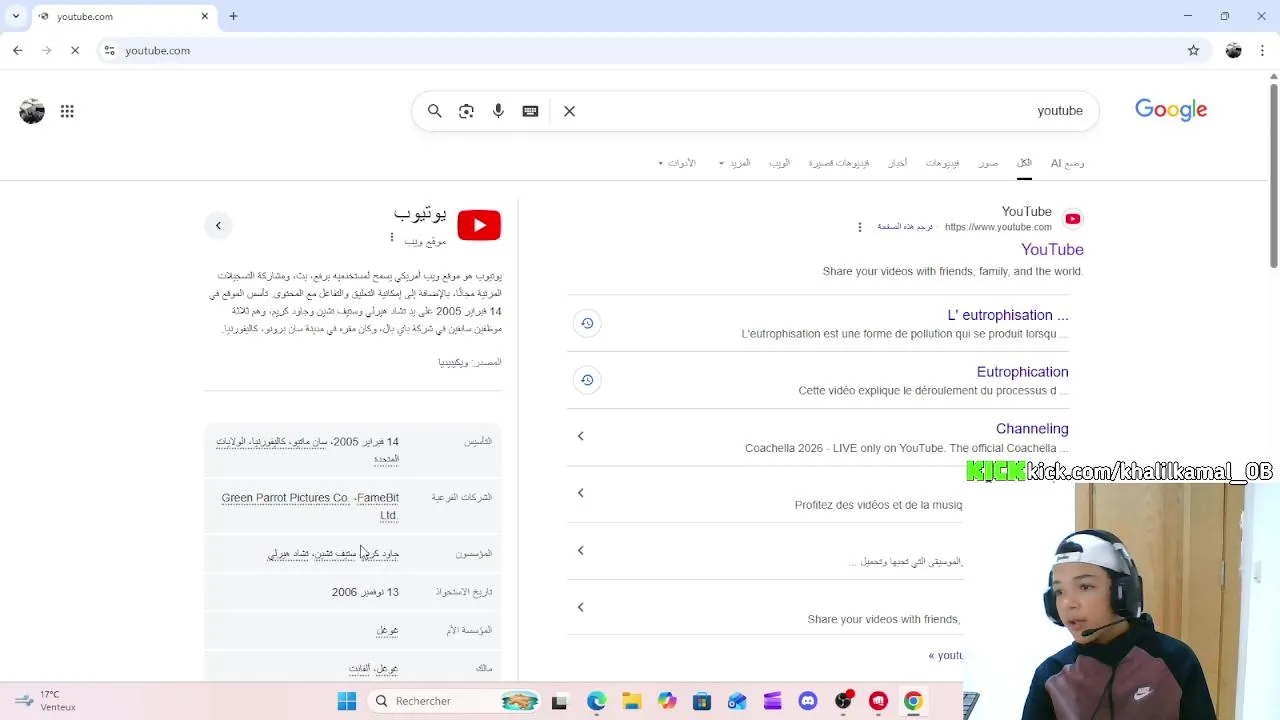Viewport: 1280px width, 720px height.
Task: Open the weather widget showing 17°C
Action: coord(45,700)
